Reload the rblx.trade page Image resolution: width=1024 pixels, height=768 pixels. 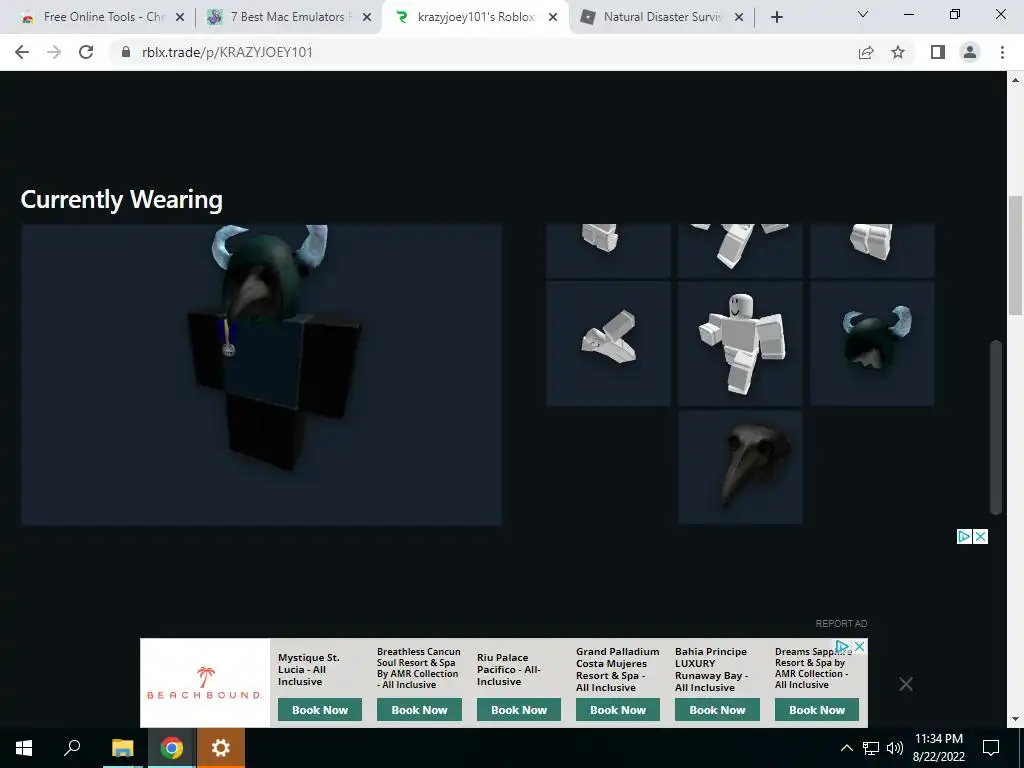coord(86,52)
